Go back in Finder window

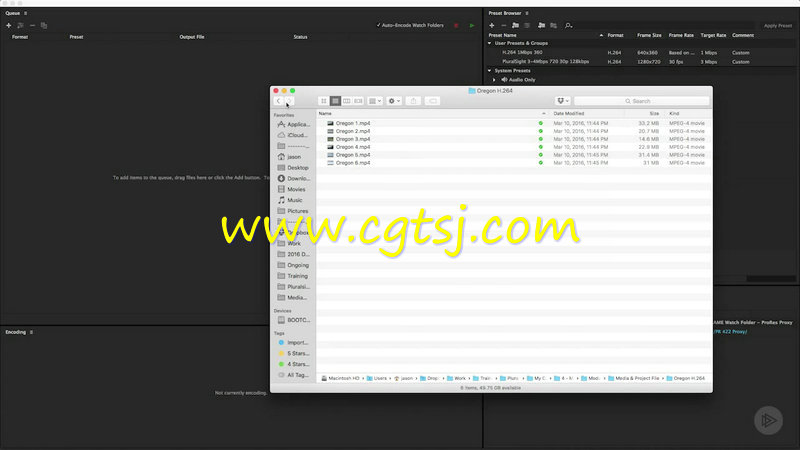[278, 101]
